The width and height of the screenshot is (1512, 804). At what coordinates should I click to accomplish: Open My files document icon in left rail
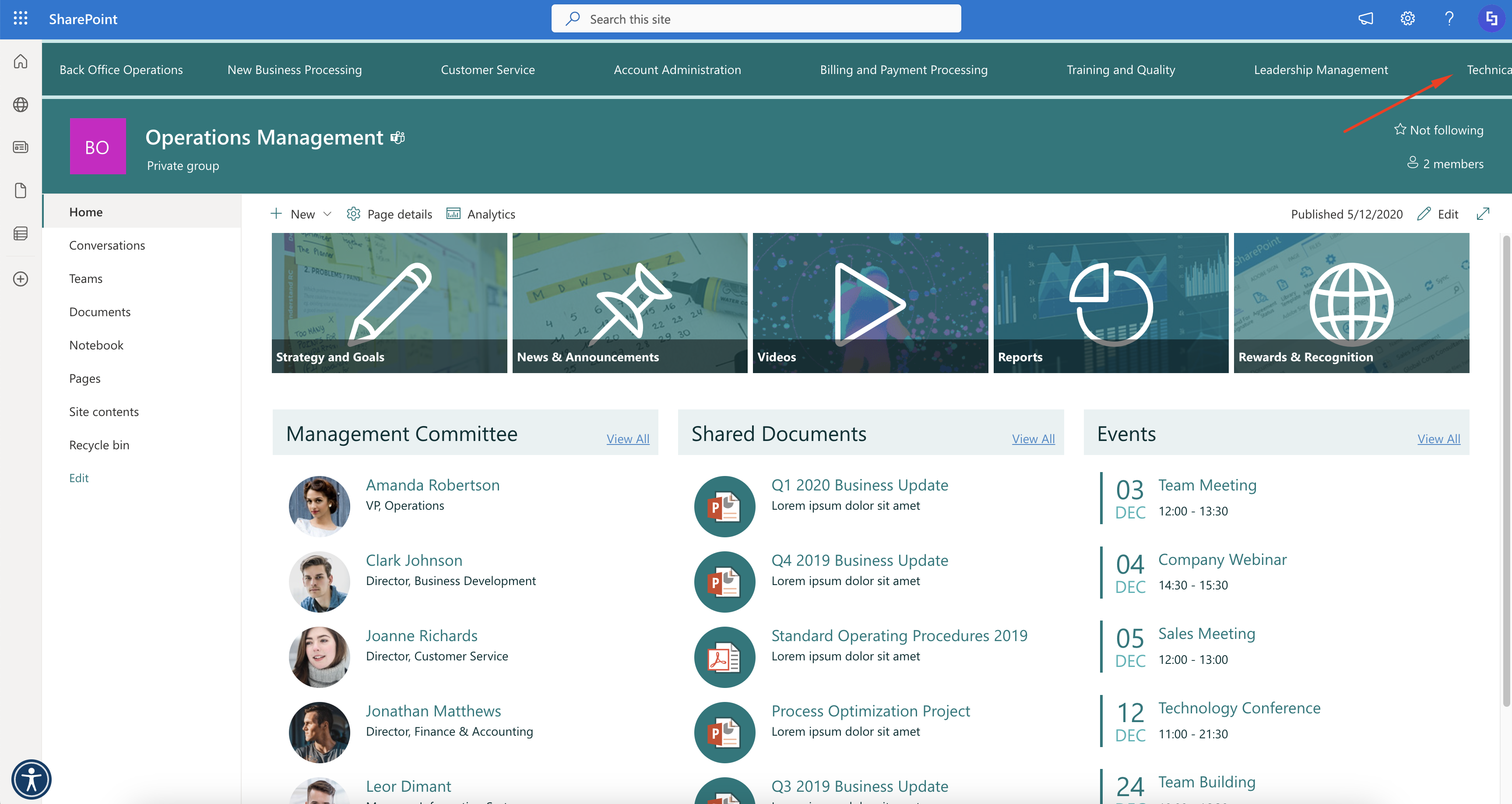21,190
